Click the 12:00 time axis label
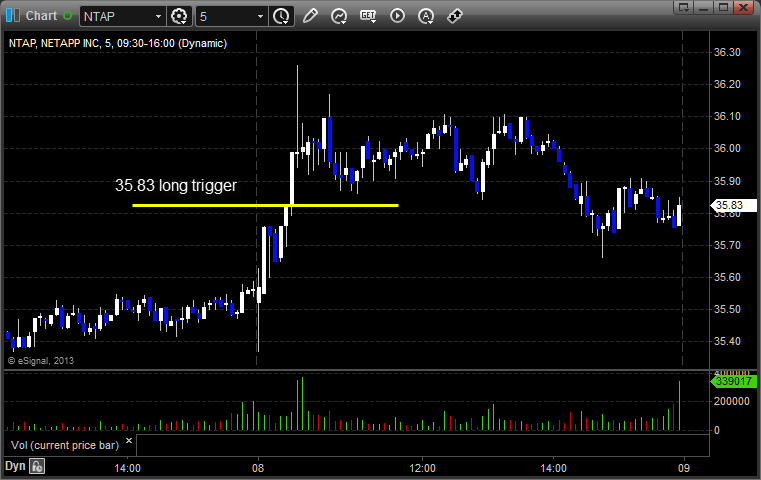The image size is (761, 480). coord(422,468)
